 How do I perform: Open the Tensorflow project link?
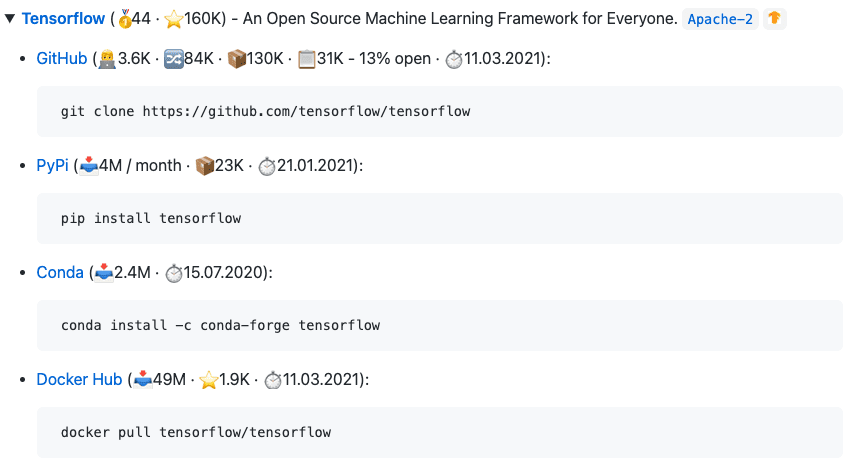click(x=63, y=19)
